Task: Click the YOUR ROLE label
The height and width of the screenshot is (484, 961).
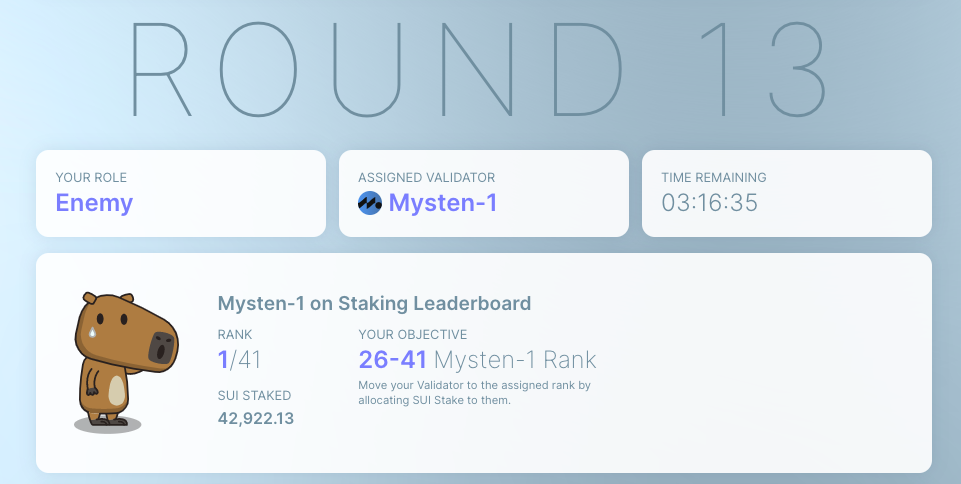Action: click(91, 178)
